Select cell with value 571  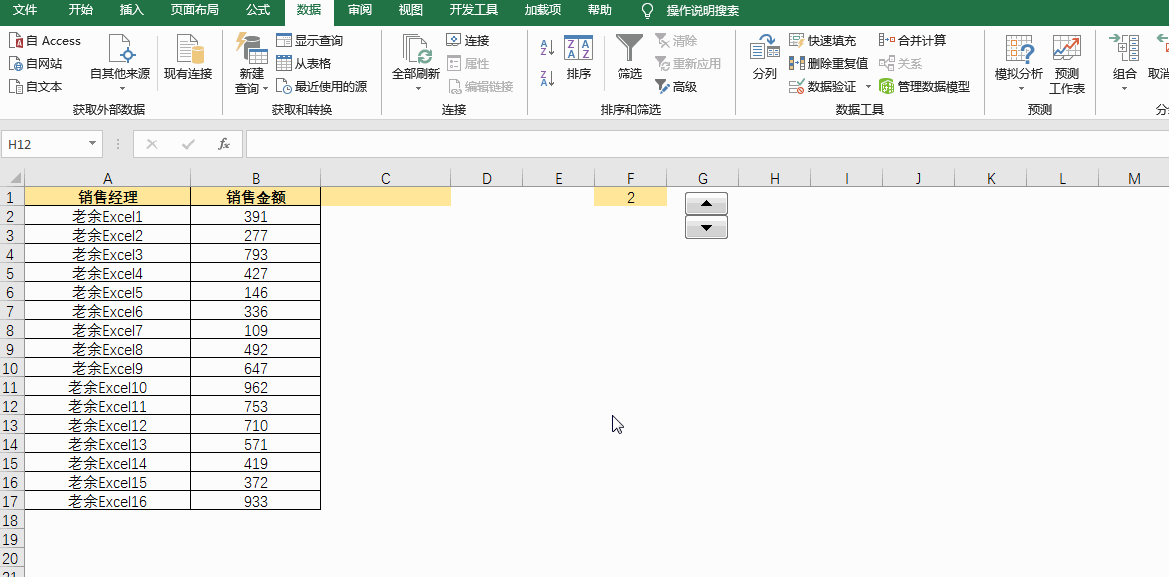(x=256, y=444)
